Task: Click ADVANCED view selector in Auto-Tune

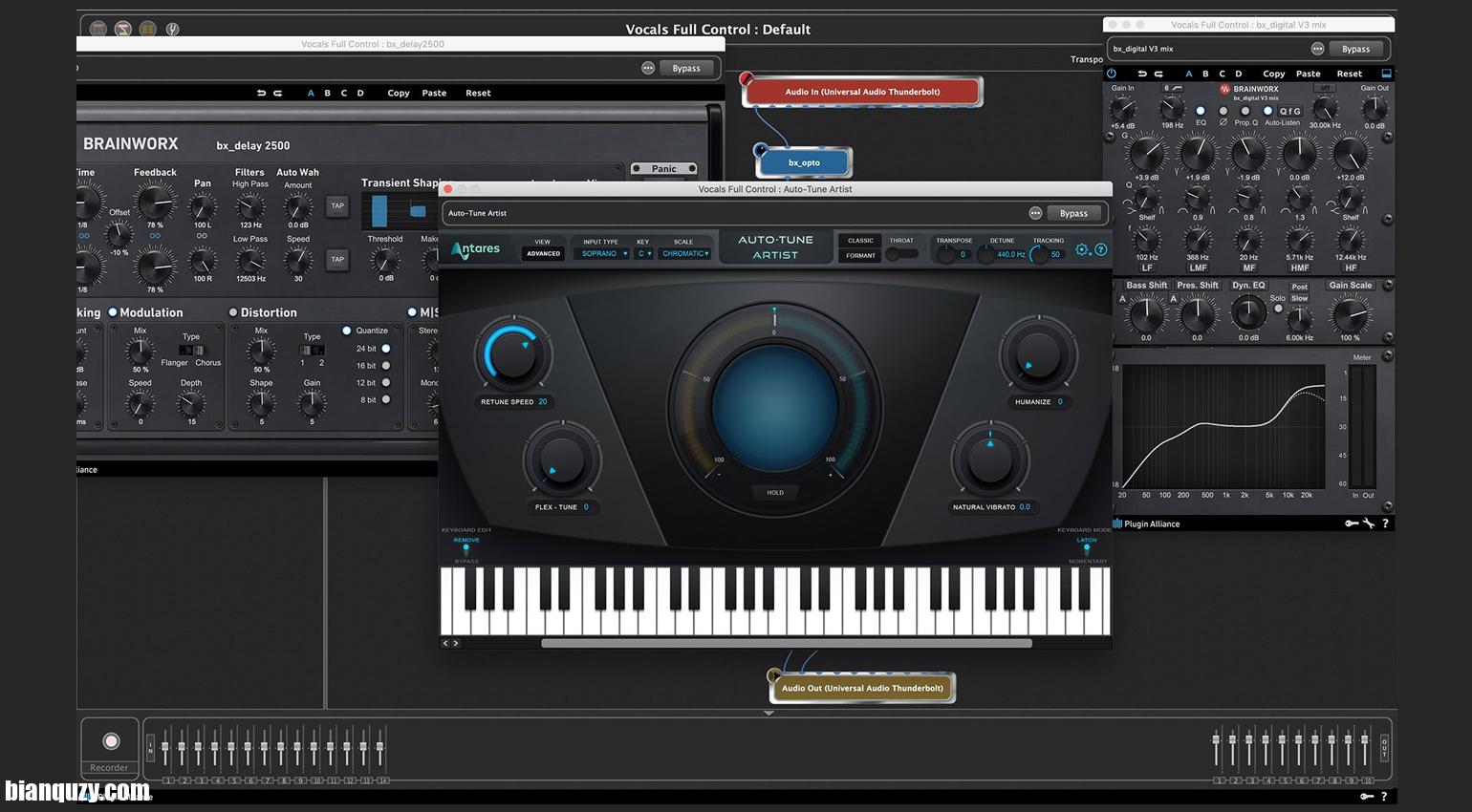Action: [543, 254]
